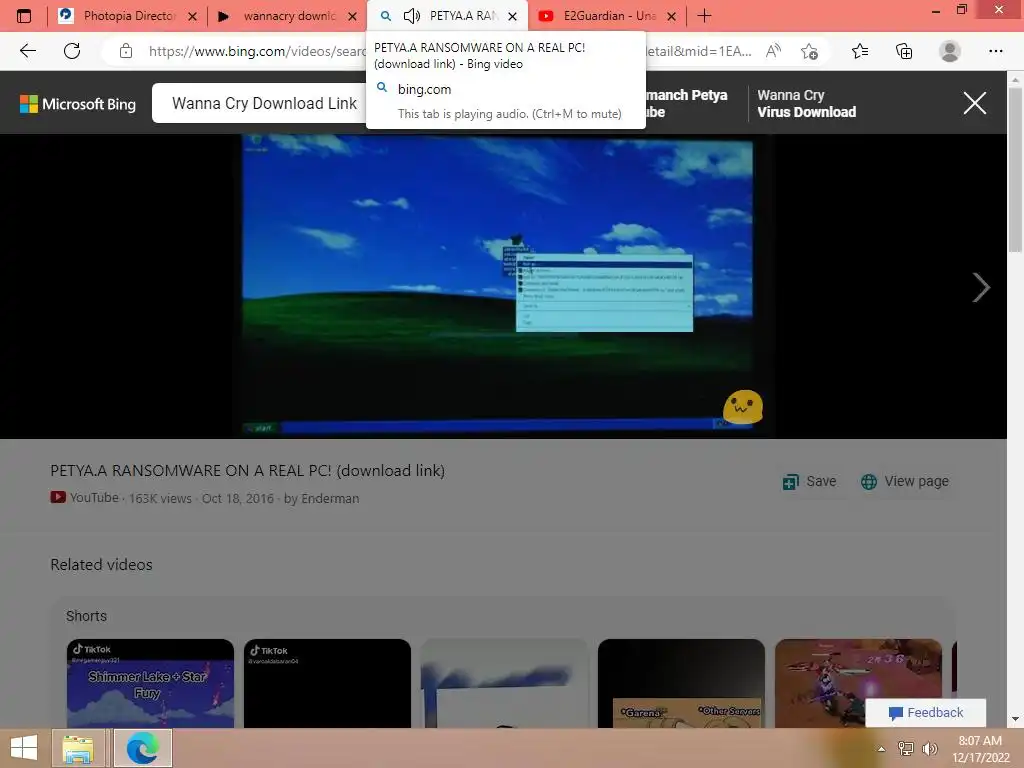Open the second TikTok short thumbnail
Screen dimensions: 1024x768
[327, 683]
